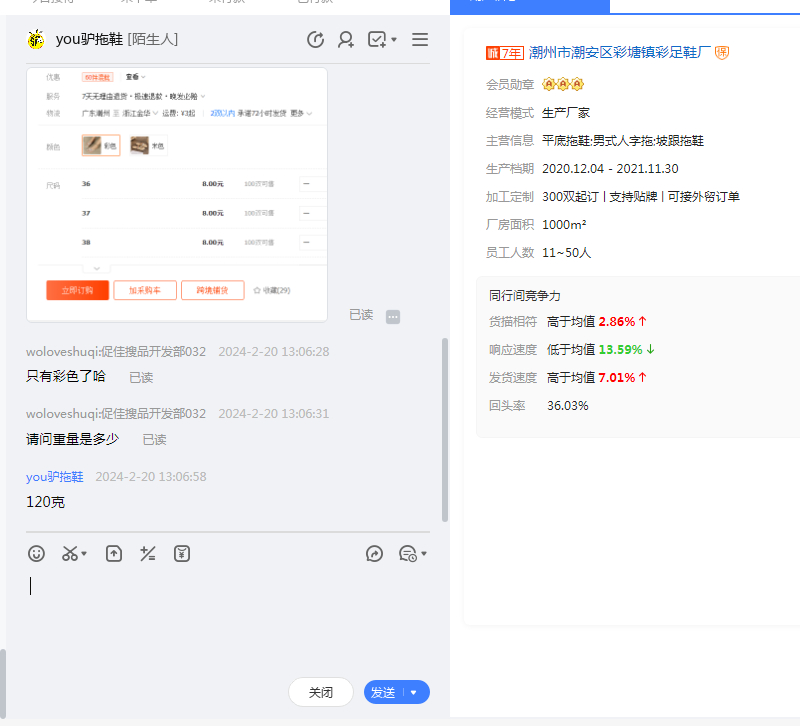The height and width of the screenshot is (726, 800).
Task: Click the you驴拖鞋 sender name link
Action: coord(55,477)
